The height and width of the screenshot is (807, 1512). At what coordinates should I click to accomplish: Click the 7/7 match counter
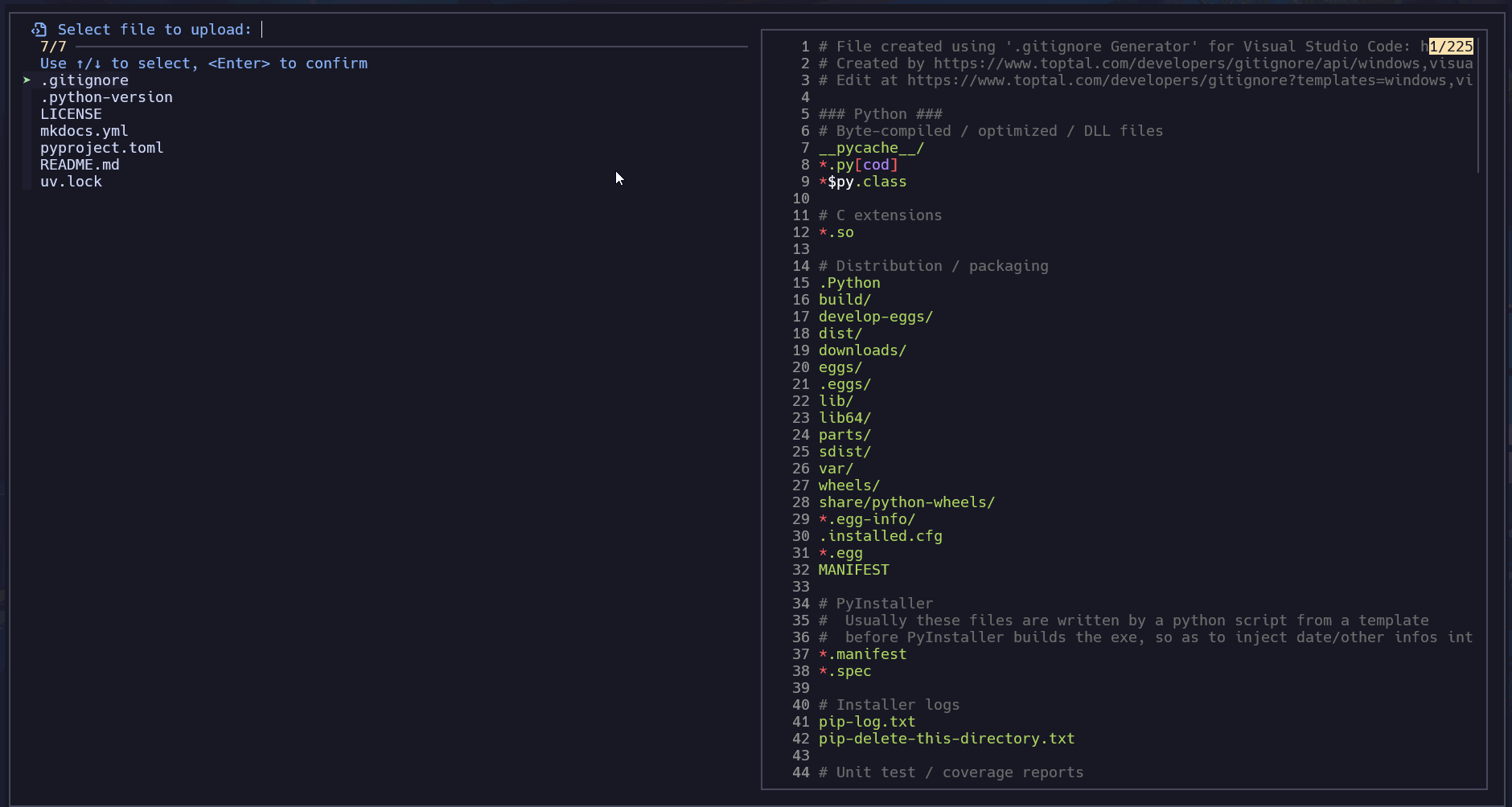tap(53, 47)
